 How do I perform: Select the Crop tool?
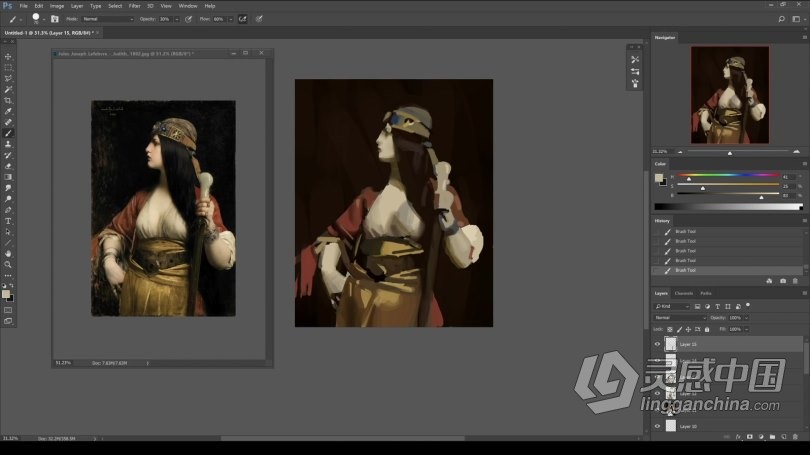tap(8, 100)
